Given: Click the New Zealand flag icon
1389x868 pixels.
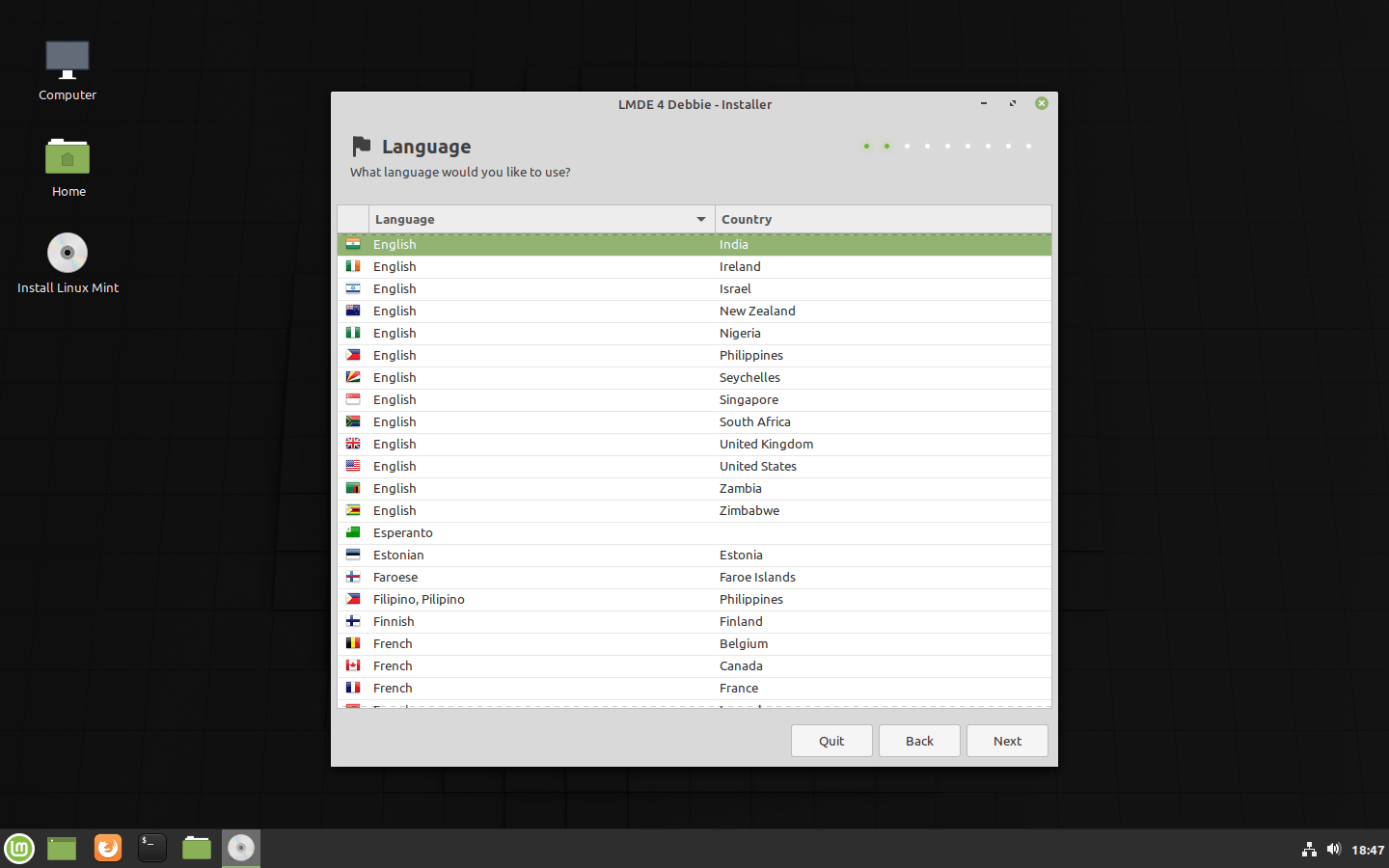Looking at the screenshot, I should 353,311.
